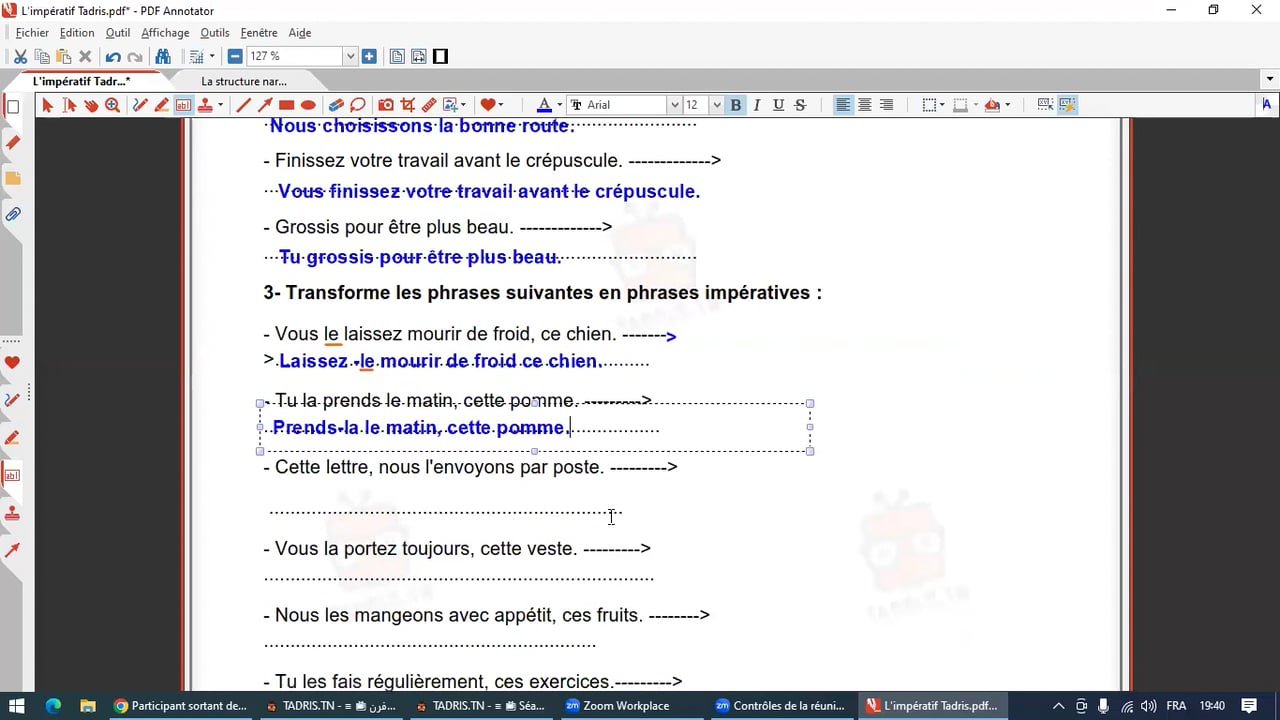Open the Fenêtre menu
The width and height of the screenshot is (1280, 720).
(x=259, y=33)
